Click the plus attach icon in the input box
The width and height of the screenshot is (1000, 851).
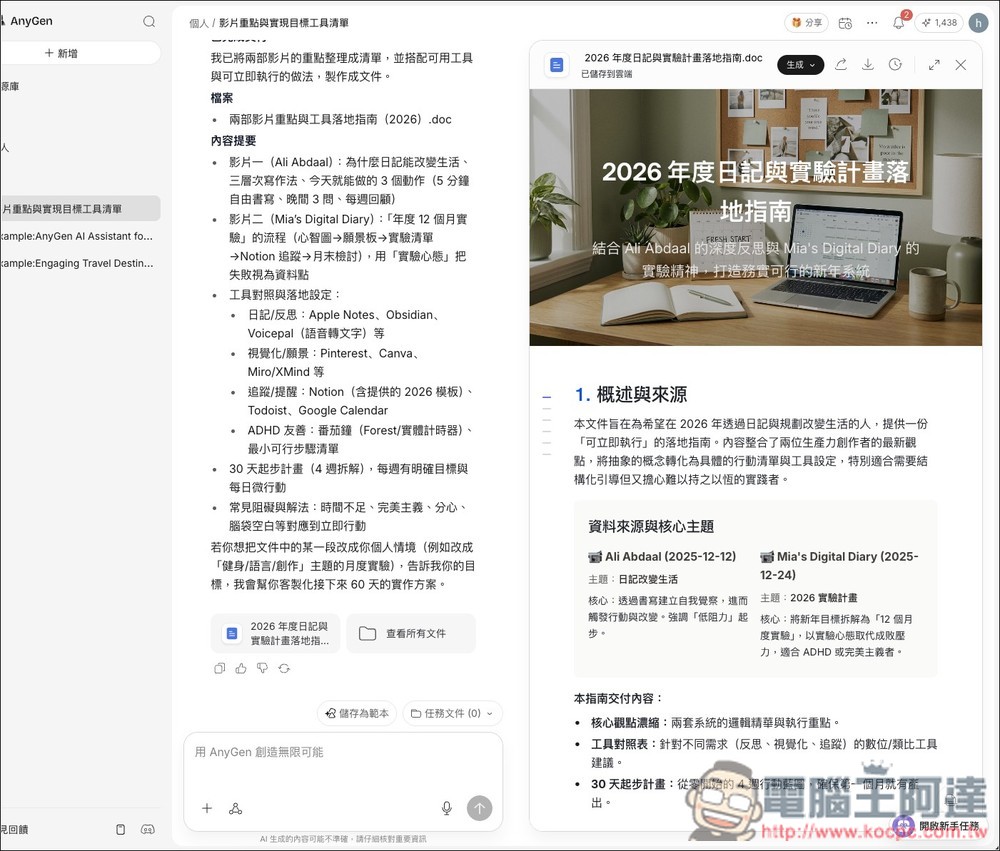tap(207, 808)
